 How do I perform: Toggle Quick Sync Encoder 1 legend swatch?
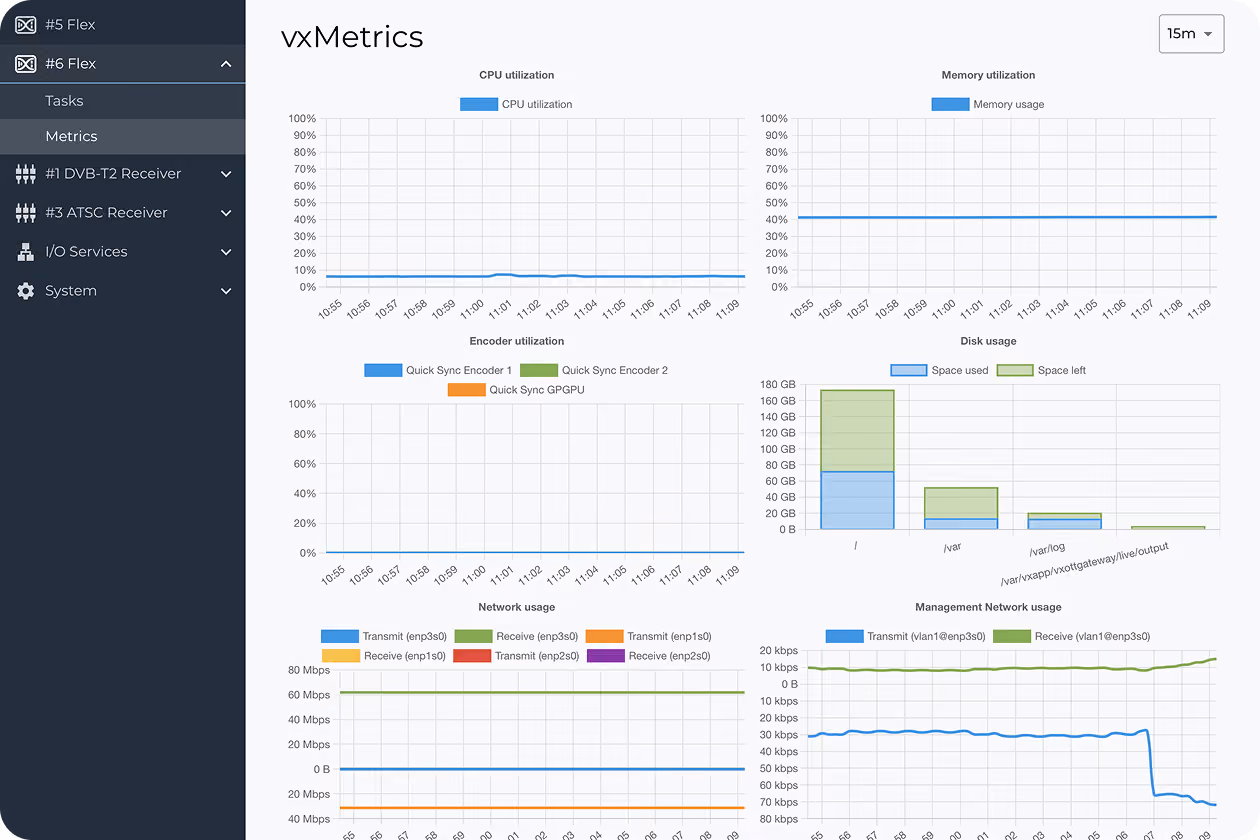point(383,370)
